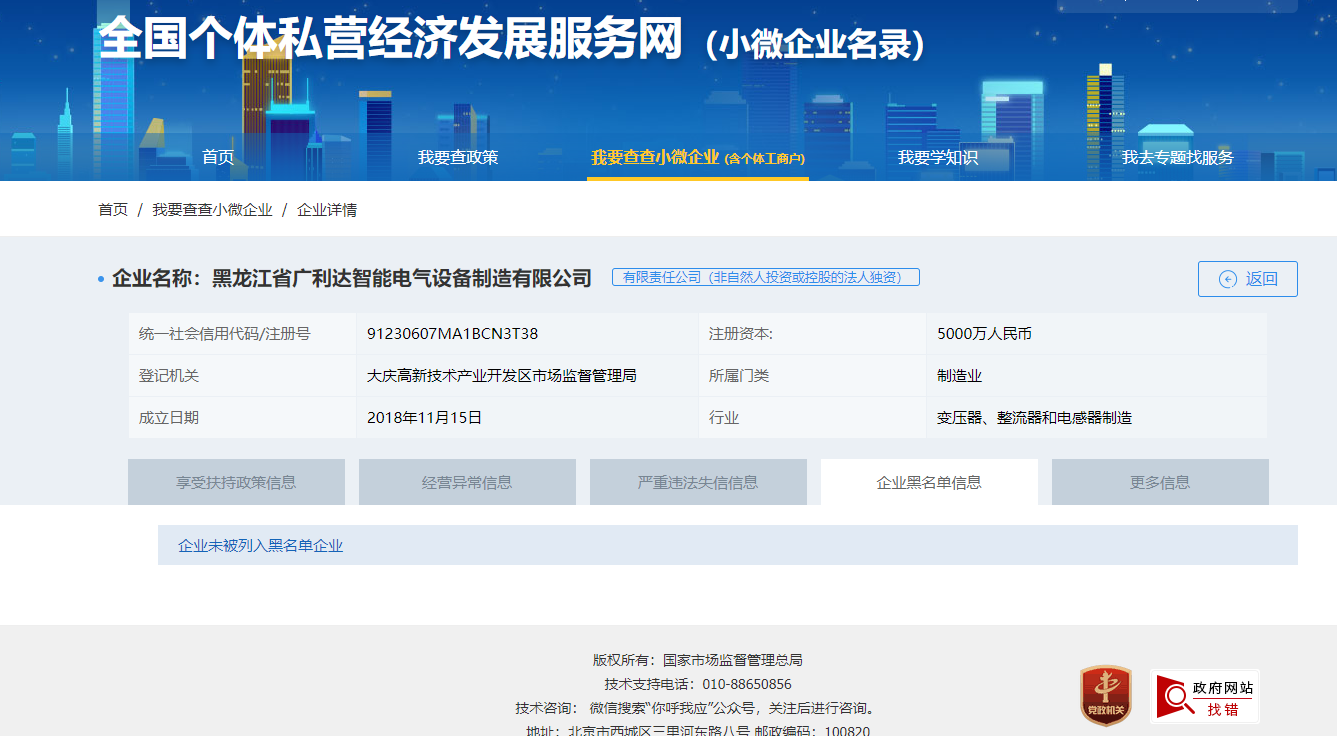The height and width of the screenshot is (736, 1337).
Task: Click industry value 变压器、整流器和电感器制造
Action: pos(1034,418)
